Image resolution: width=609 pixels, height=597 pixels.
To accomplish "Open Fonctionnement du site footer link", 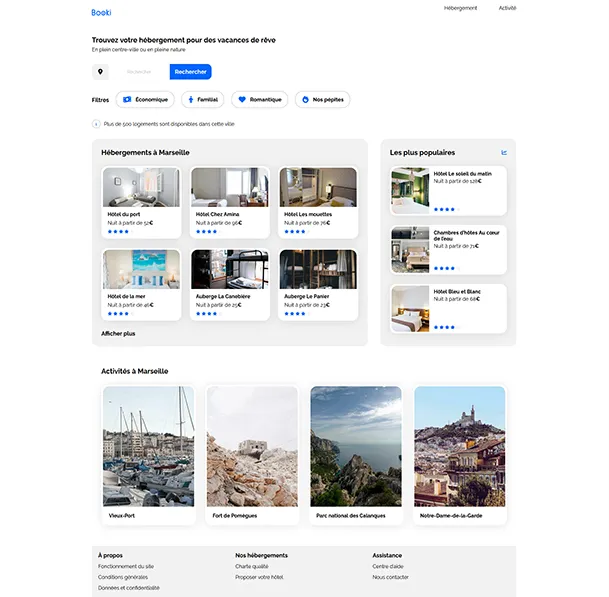I will 126,566.
